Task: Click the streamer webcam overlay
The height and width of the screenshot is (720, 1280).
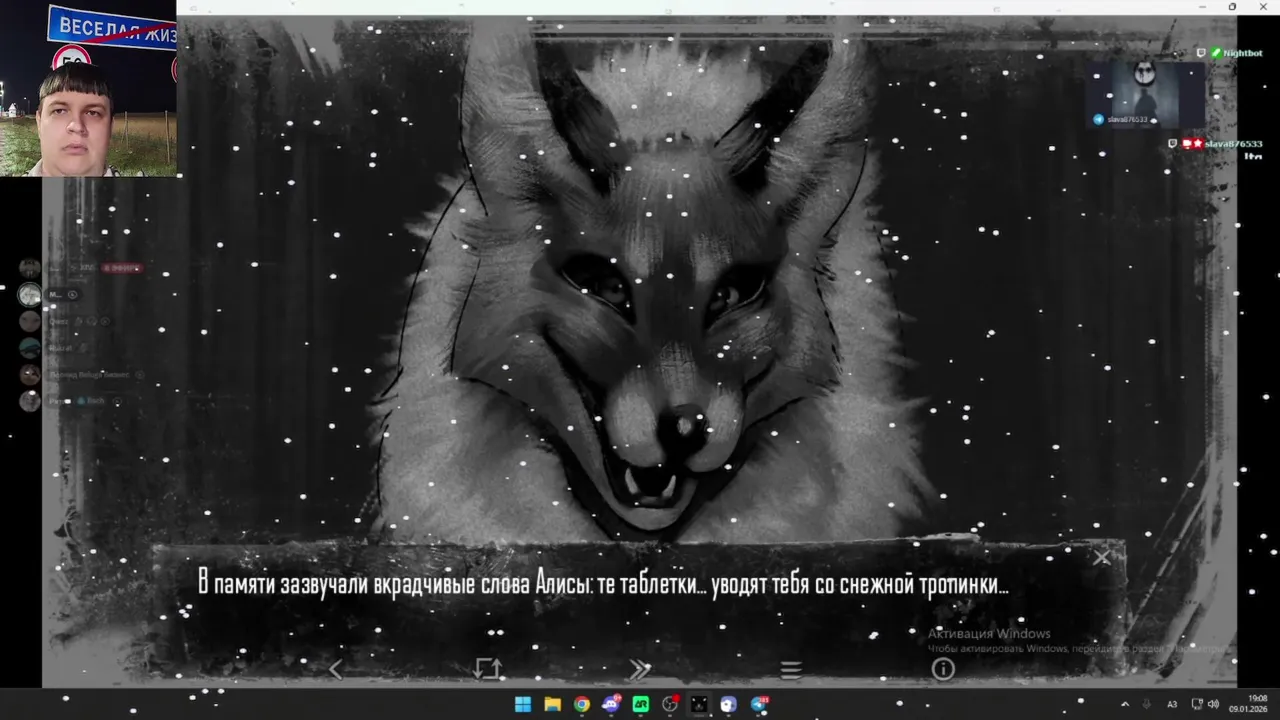Action: pyautogui.click(x=88, y=88)
